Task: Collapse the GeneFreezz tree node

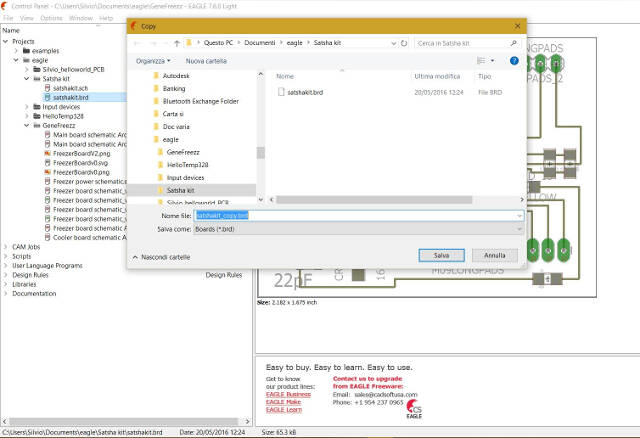Action: (x=27, y=126)
